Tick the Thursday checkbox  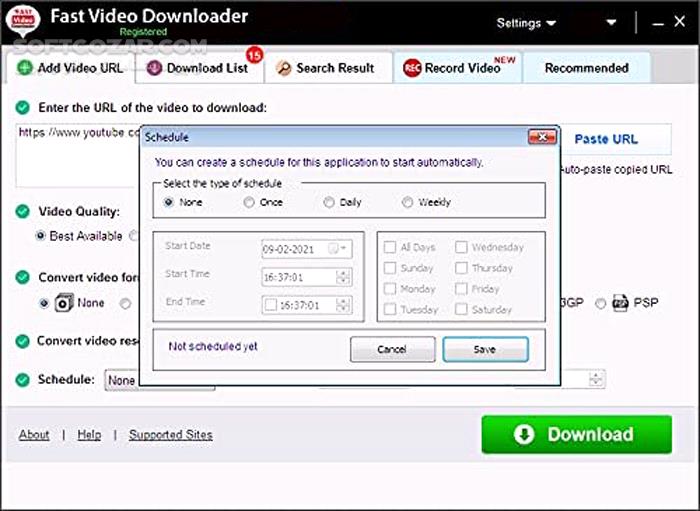[x=461, y=268]
